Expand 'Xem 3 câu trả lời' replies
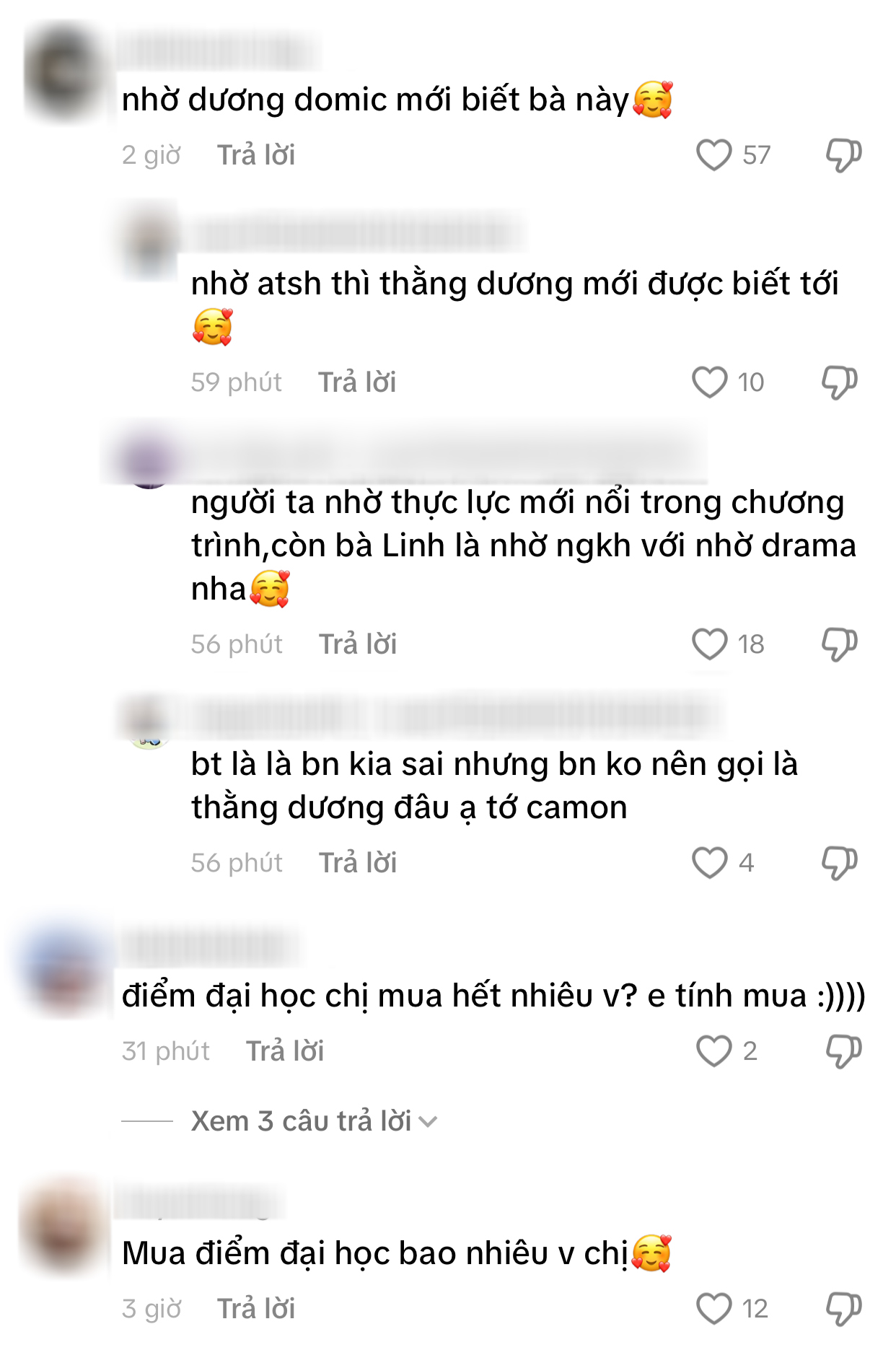Viewport: 896px width, 1355px height. coord(301,1121)
